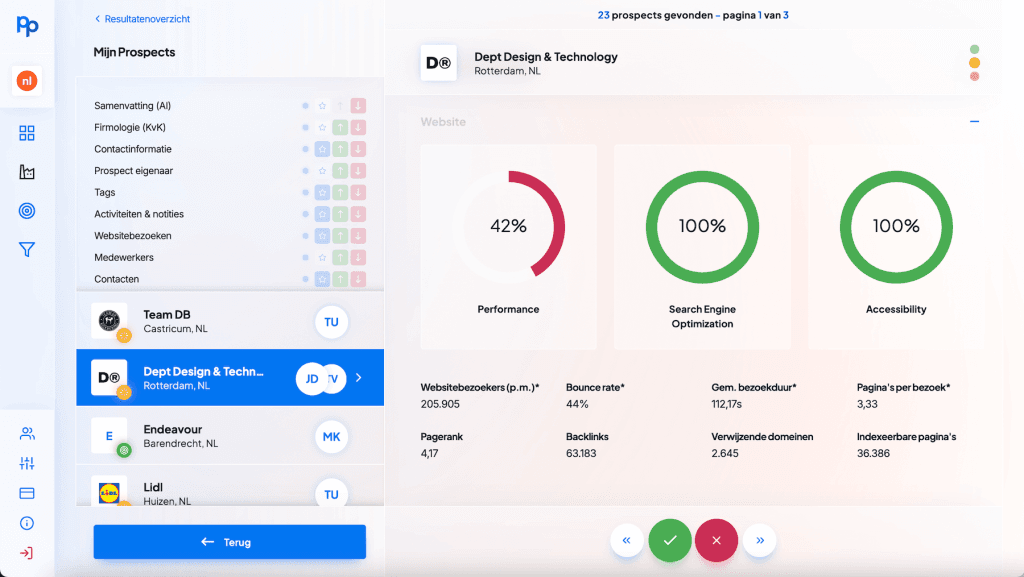The width and height of the screenshot is (1024, 577).
Task: Click the Terug button
Action: coord(229,542)
